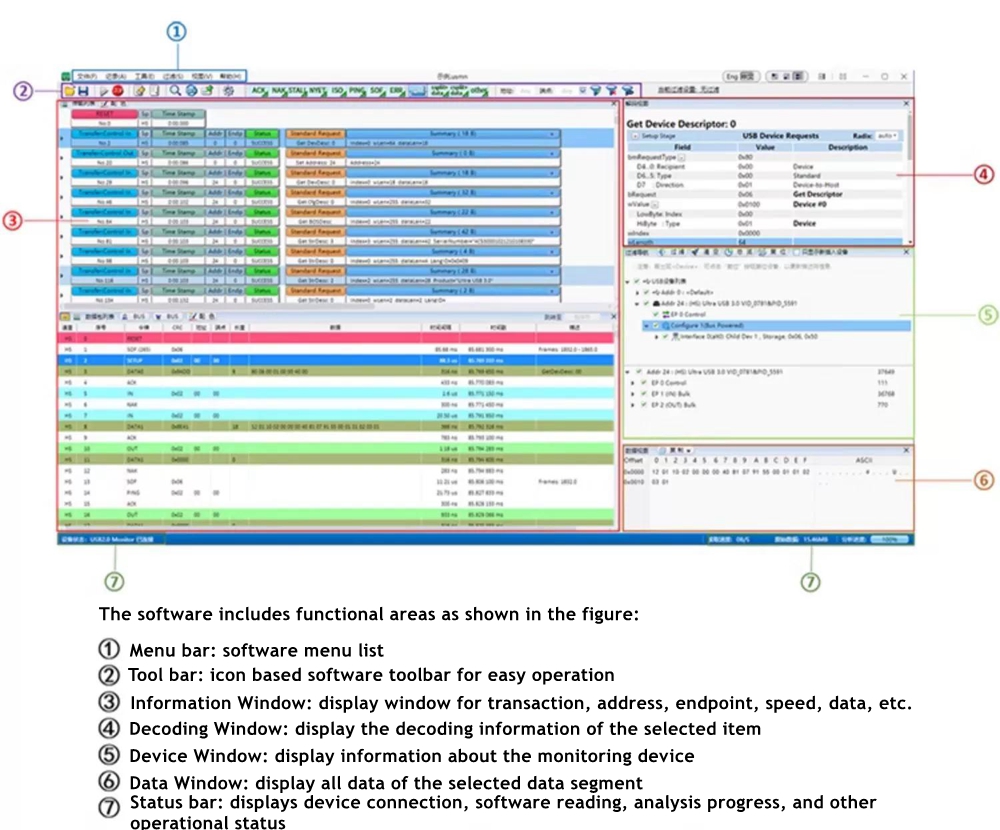Click the open folder icon in toolbar

click(68, 91)
